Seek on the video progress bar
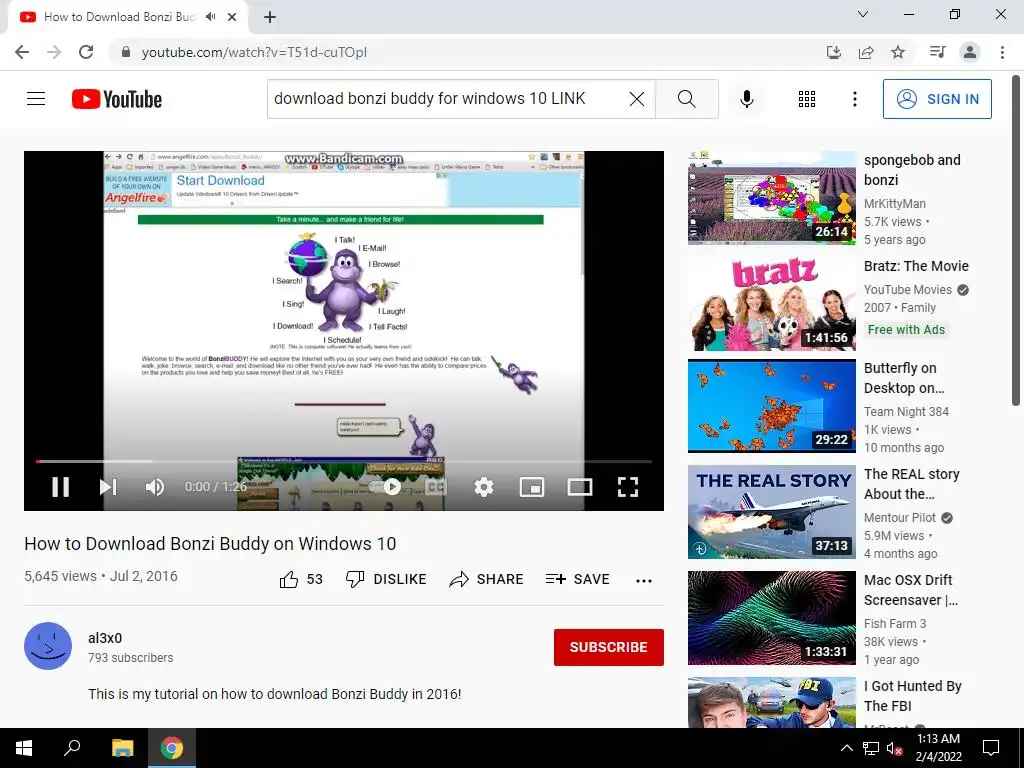 click(x=344, y=461)
